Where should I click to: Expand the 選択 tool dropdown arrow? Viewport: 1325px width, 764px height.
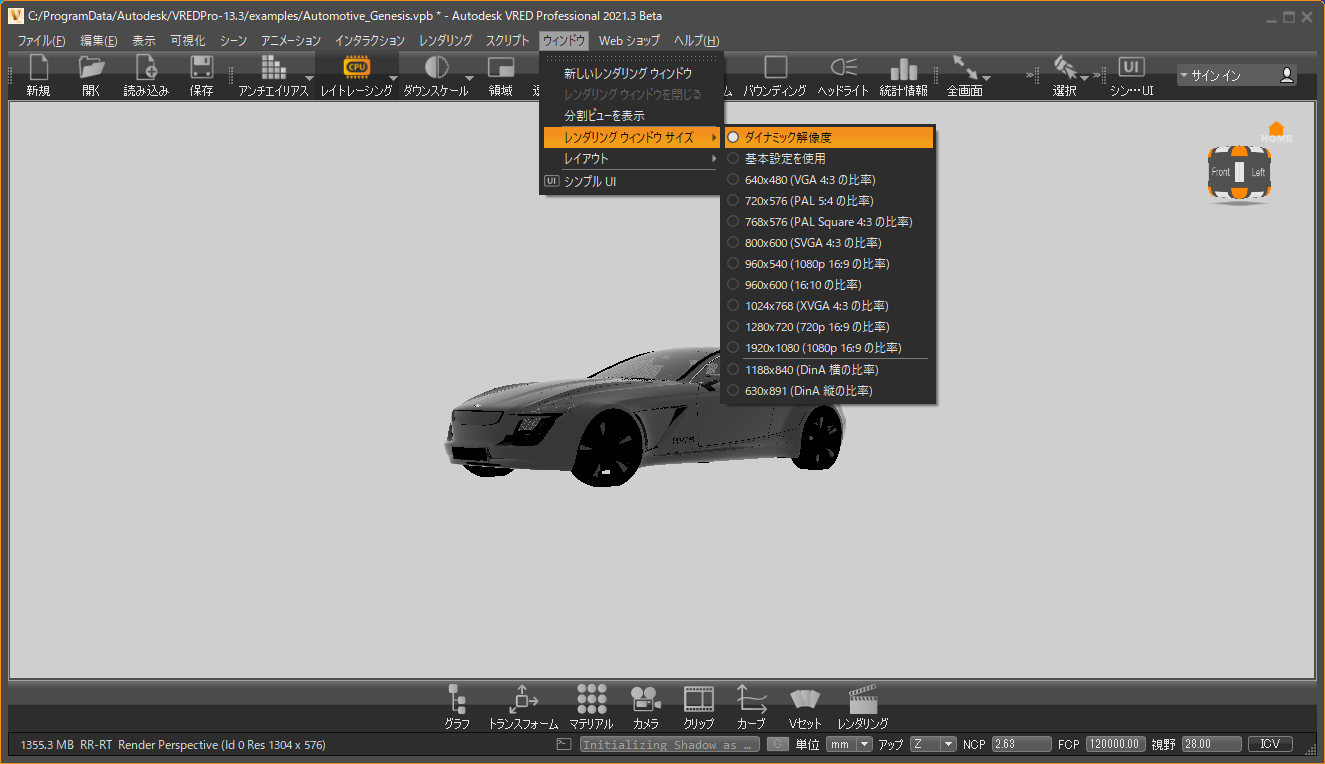click(x=1084, y=78)
